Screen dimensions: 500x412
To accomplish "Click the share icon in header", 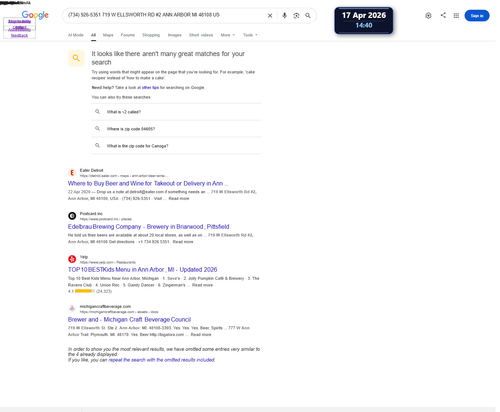I will (443, 15).
